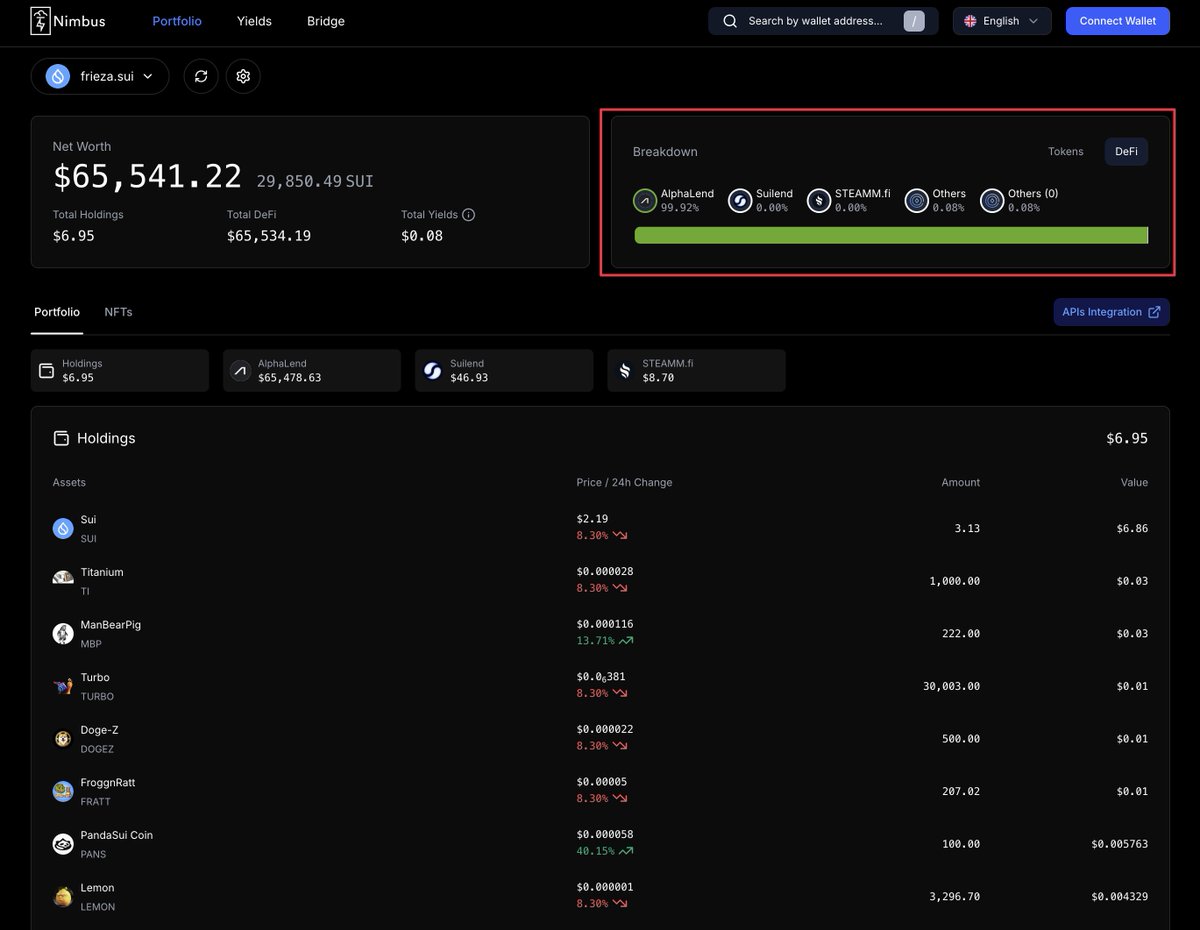Open the frieza.sui wallet dropdown
The width and height of the screenshot is (1200, 930).
pyautogui.click(x=100, y=76)
